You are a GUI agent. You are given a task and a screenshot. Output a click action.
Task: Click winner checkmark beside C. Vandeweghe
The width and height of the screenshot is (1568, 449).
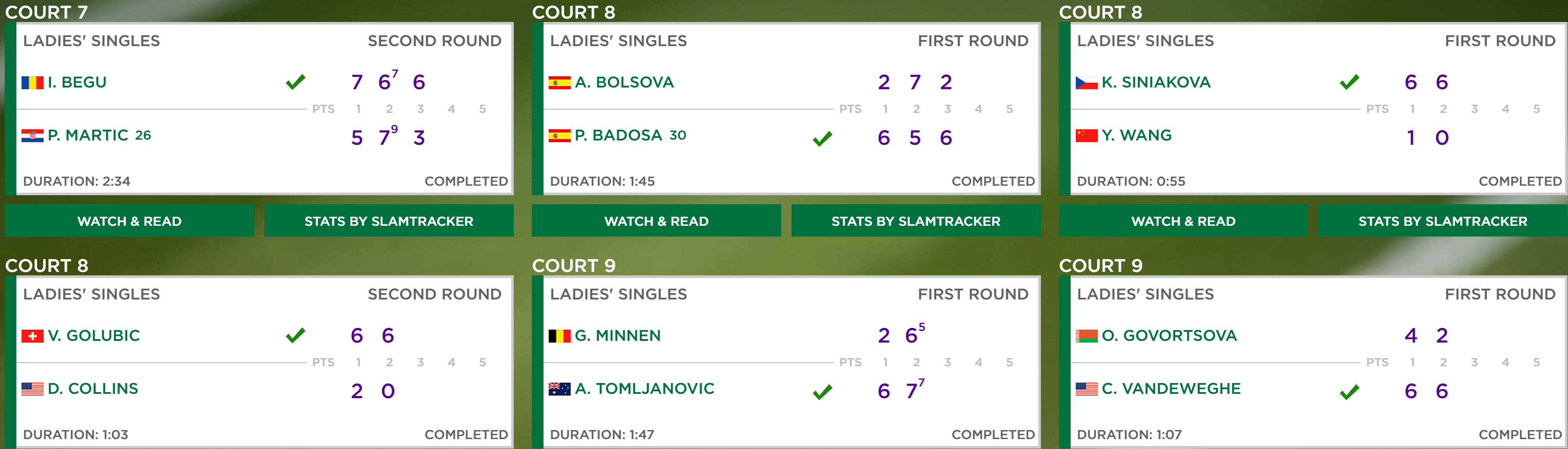[x=1349, y=392]
